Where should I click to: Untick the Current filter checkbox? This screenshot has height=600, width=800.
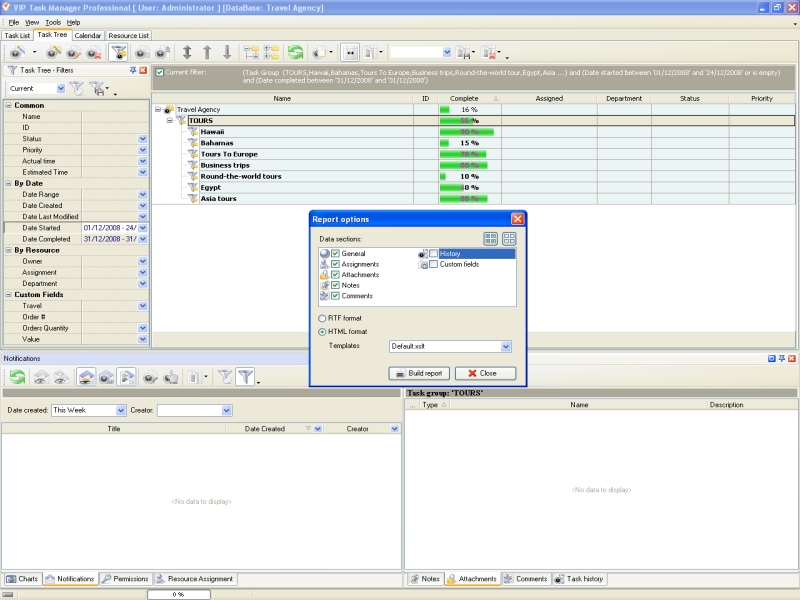(160, 72)
